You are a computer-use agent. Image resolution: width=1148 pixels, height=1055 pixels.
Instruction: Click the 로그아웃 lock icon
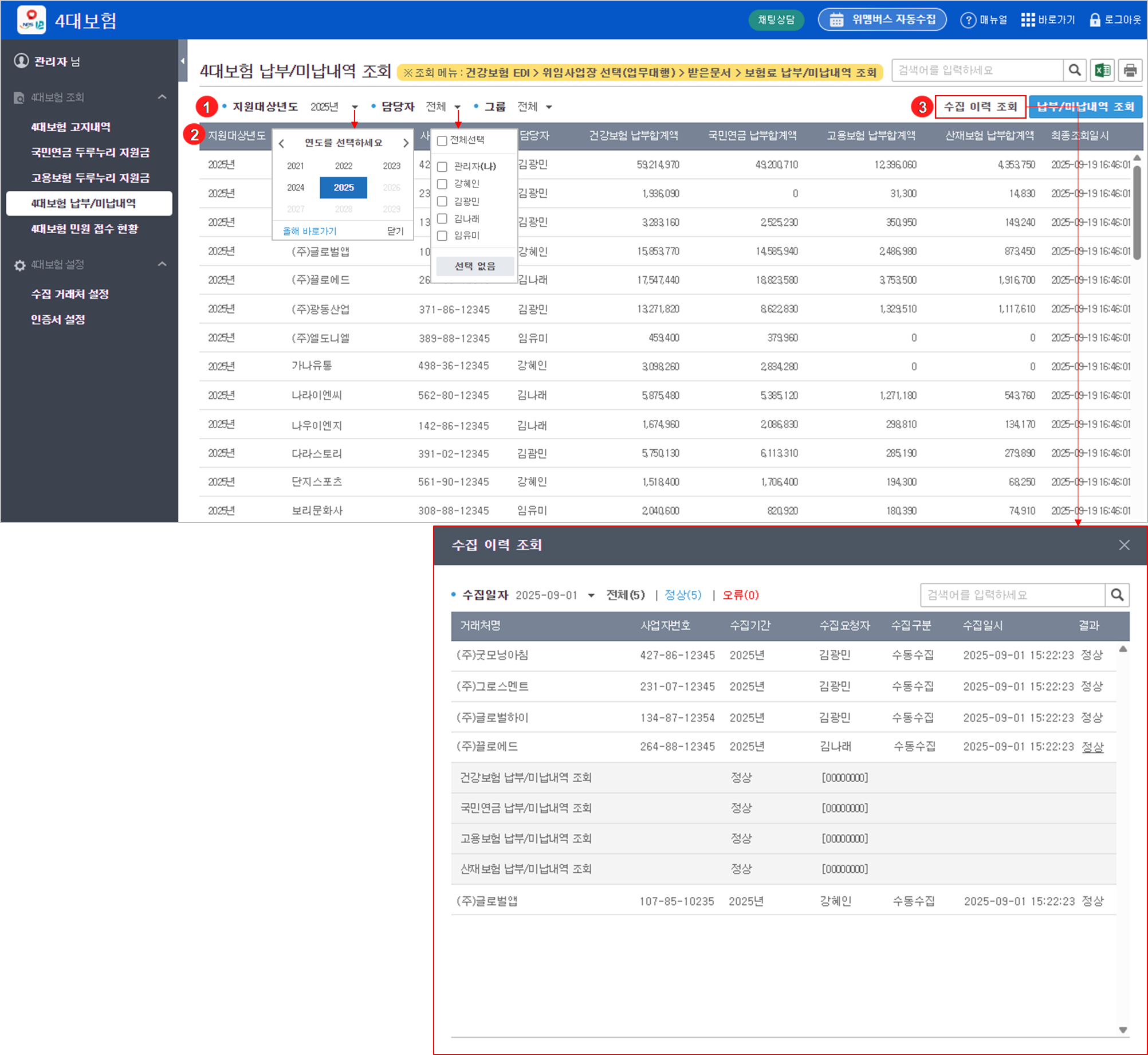point(1095,20)
